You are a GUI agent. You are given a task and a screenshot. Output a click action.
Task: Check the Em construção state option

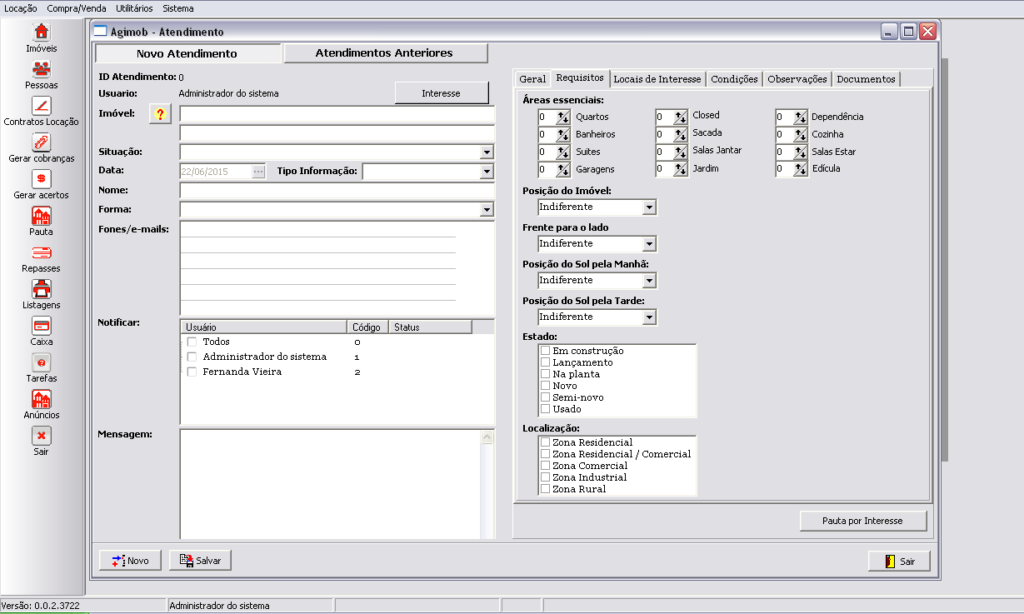pos(545,351)
